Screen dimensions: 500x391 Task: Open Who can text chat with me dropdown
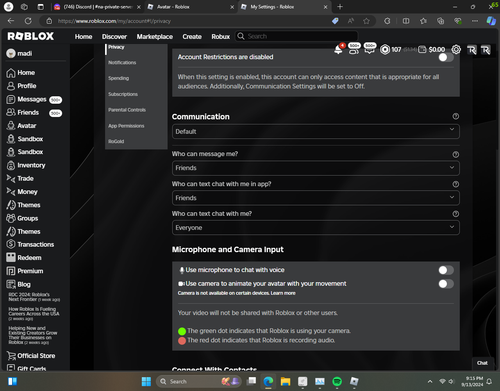tap(316, 228)
